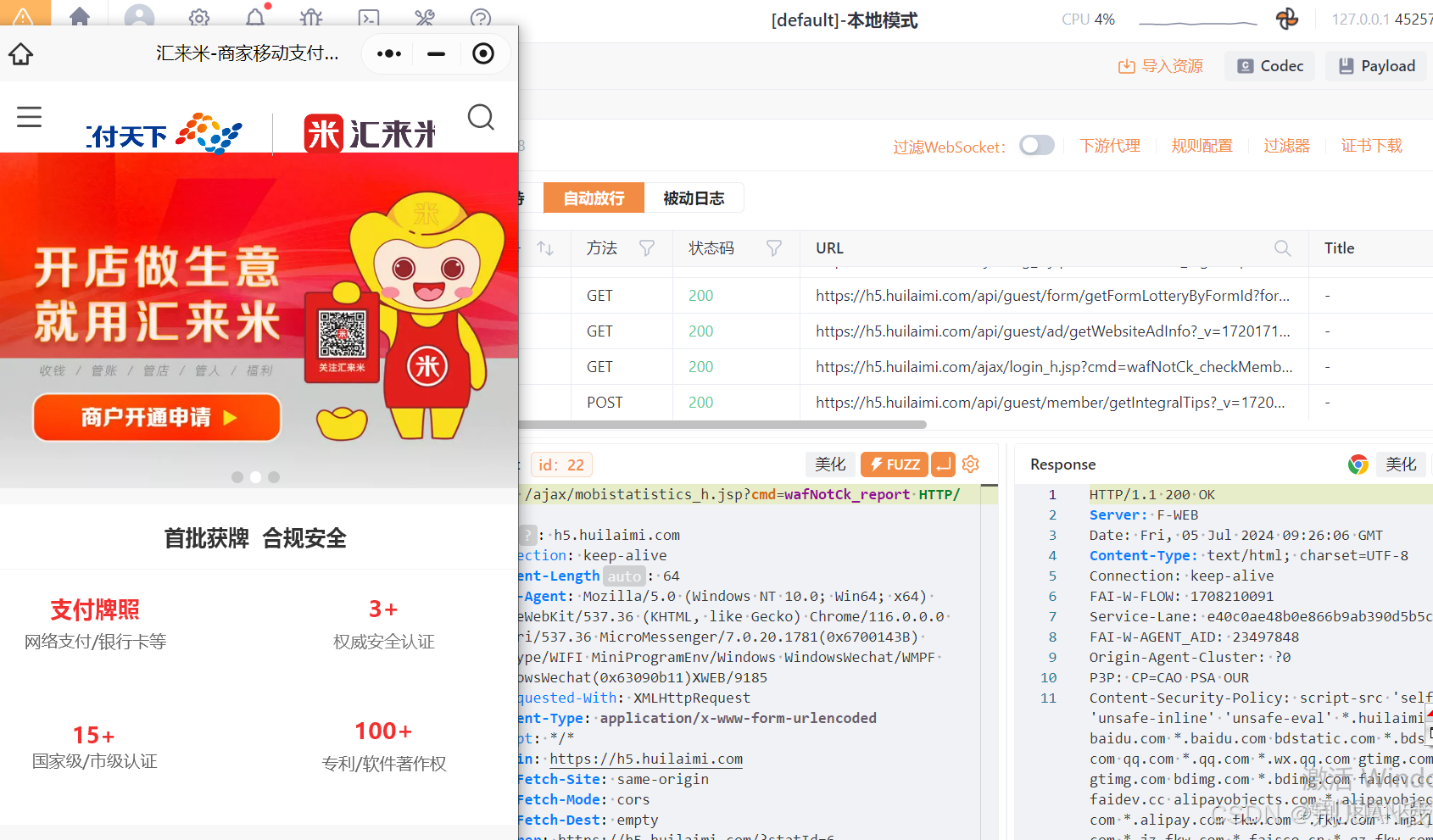Viewport: 1433px width, 840px height.
Task: Open the hamburger menu on Huilaimi page
Action: [29, 116]
